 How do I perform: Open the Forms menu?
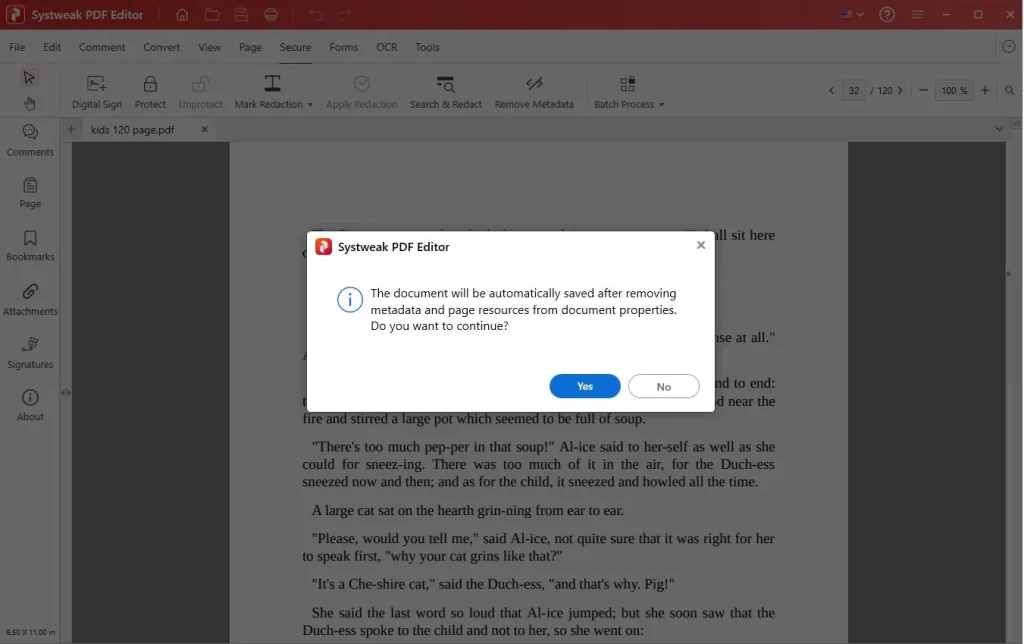point(344,47)
